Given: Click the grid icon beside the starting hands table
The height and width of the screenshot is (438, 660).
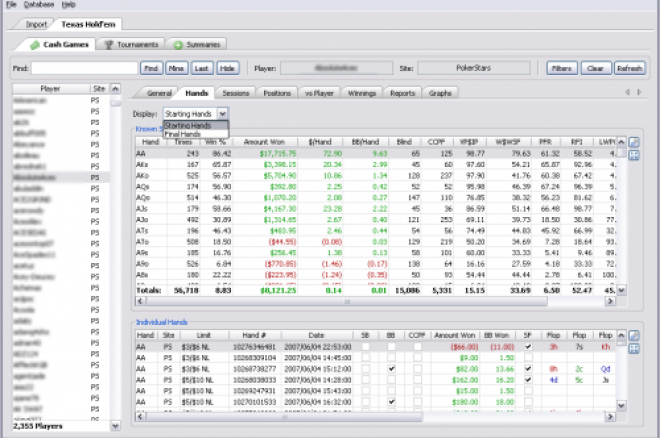Looking at the screenshot, I should [634, 155].
